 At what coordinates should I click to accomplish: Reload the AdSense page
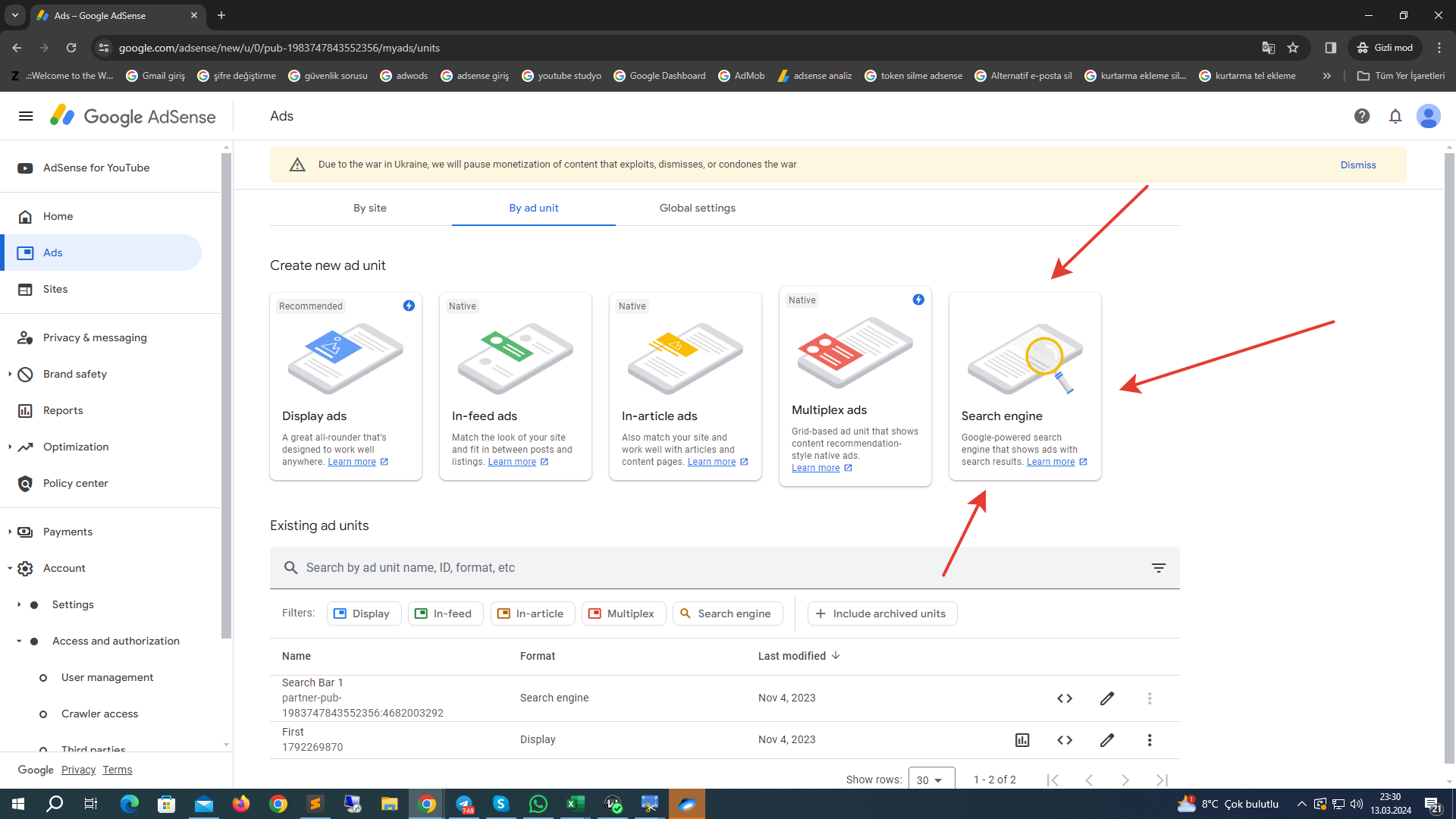point(71,48)
